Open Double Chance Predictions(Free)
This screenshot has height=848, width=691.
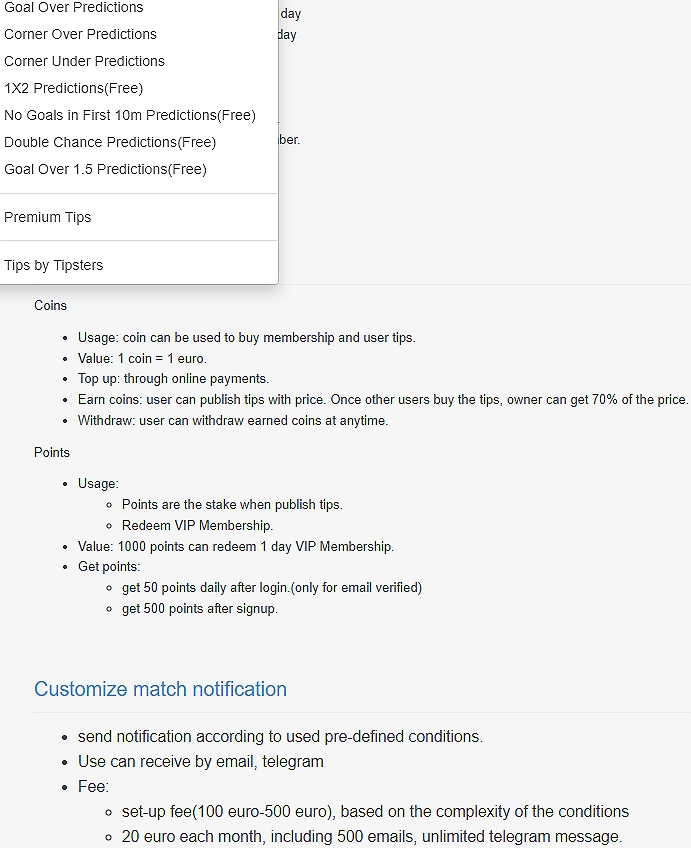coord(110,142)
